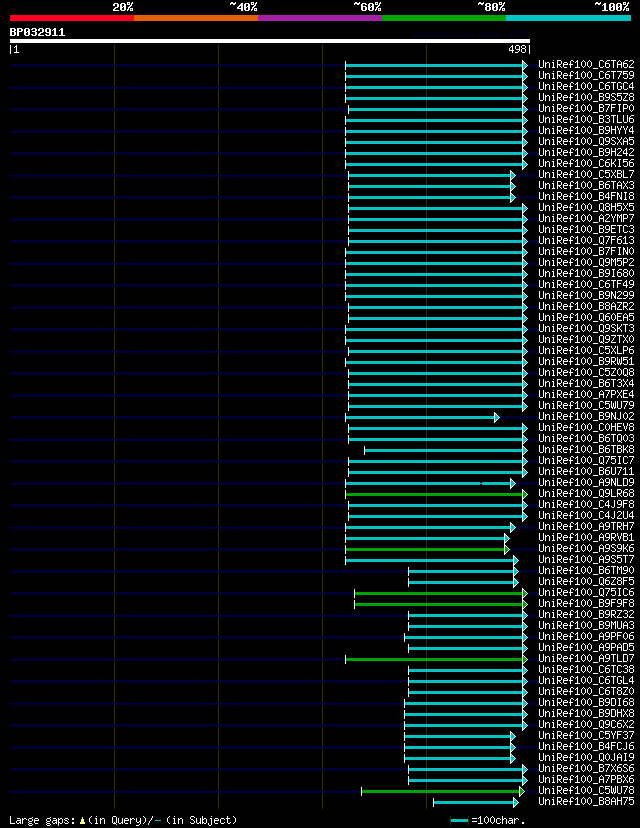The image size is (640, 828).
Task: Select the UniRef100_C6TF49 label
Action: pos(586,285)
